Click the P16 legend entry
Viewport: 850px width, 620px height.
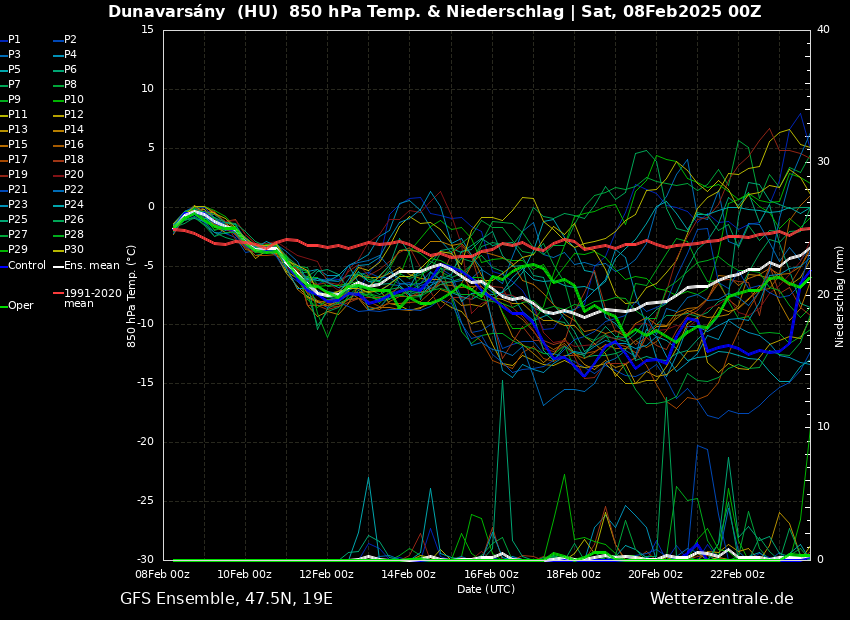coord(74,145)
